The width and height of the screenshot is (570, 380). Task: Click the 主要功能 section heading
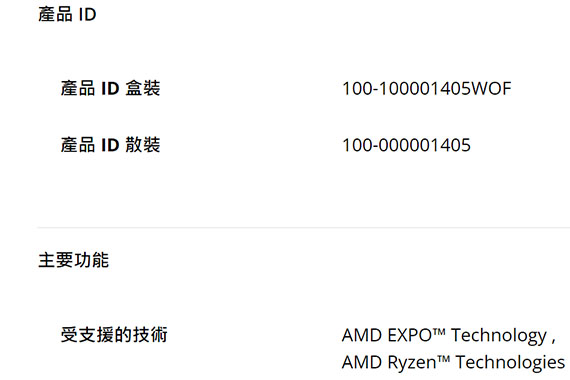(x=73, y=260)
